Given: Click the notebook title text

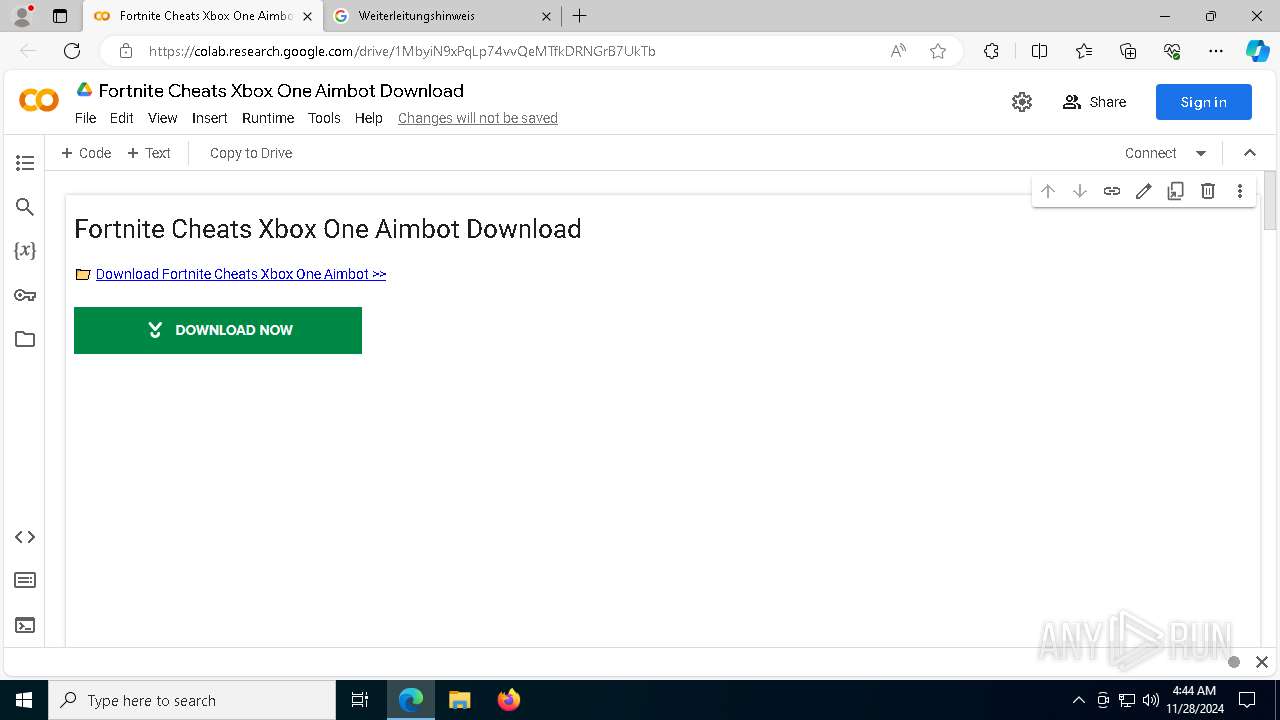Looking at the screenshot, I should pyautogui.click(x=281, y=91).
